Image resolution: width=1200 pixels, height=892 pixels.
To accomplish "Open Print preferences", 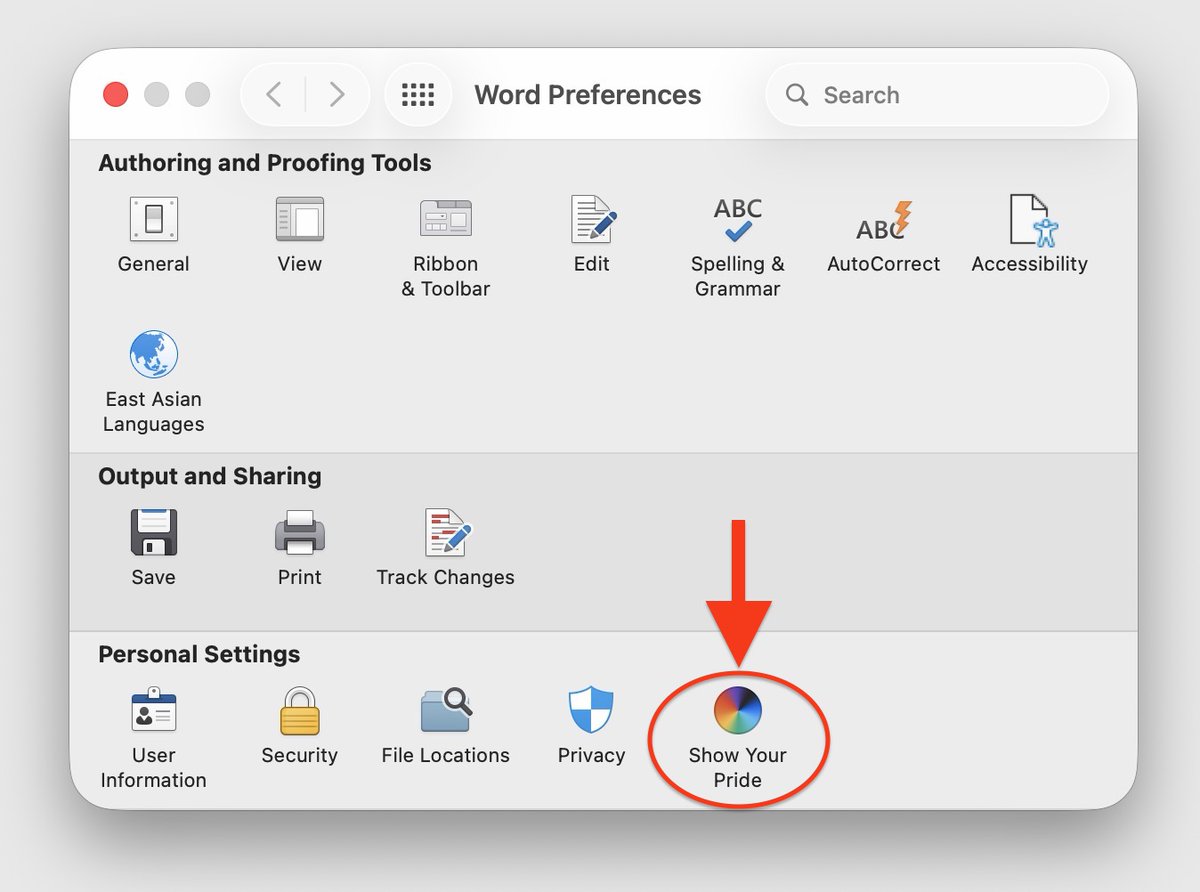I will [299, 547].
